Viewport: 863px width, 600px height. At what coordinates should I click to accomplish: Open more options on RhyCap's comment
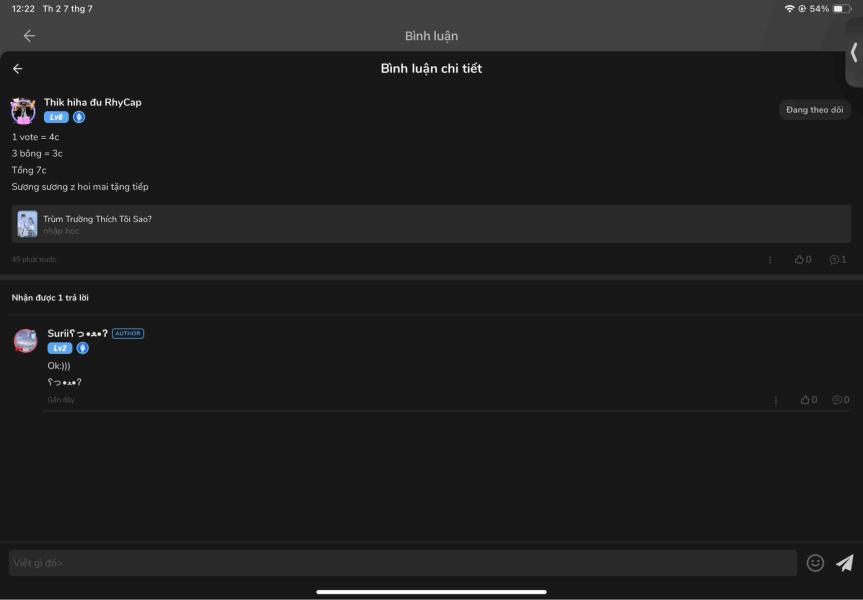tap(770, 260)
